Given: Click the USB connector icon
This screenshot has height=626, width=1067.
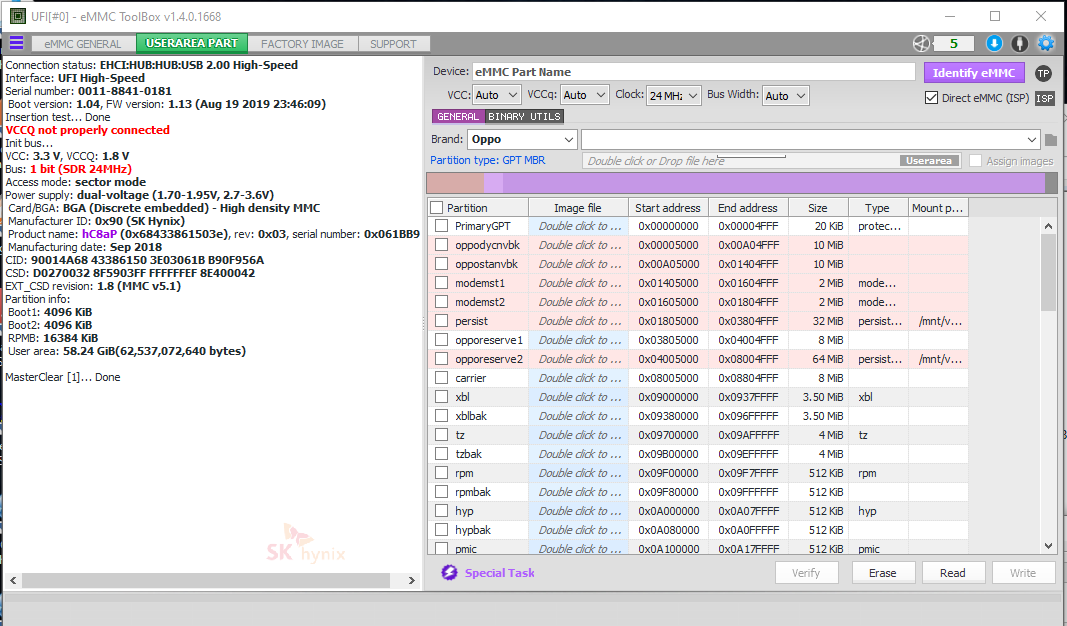Looking at the screenshot, I should 1019,44.
